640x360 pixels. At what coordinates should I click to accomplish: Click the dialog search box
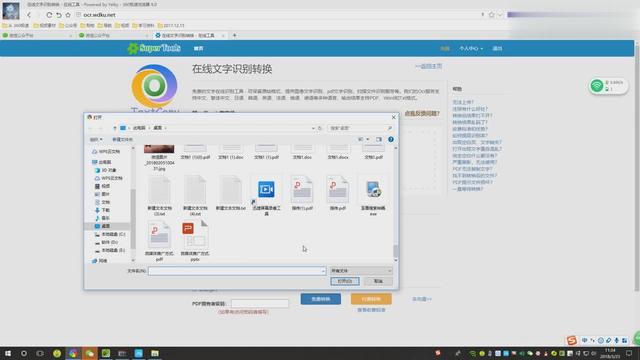coord(360,128)
